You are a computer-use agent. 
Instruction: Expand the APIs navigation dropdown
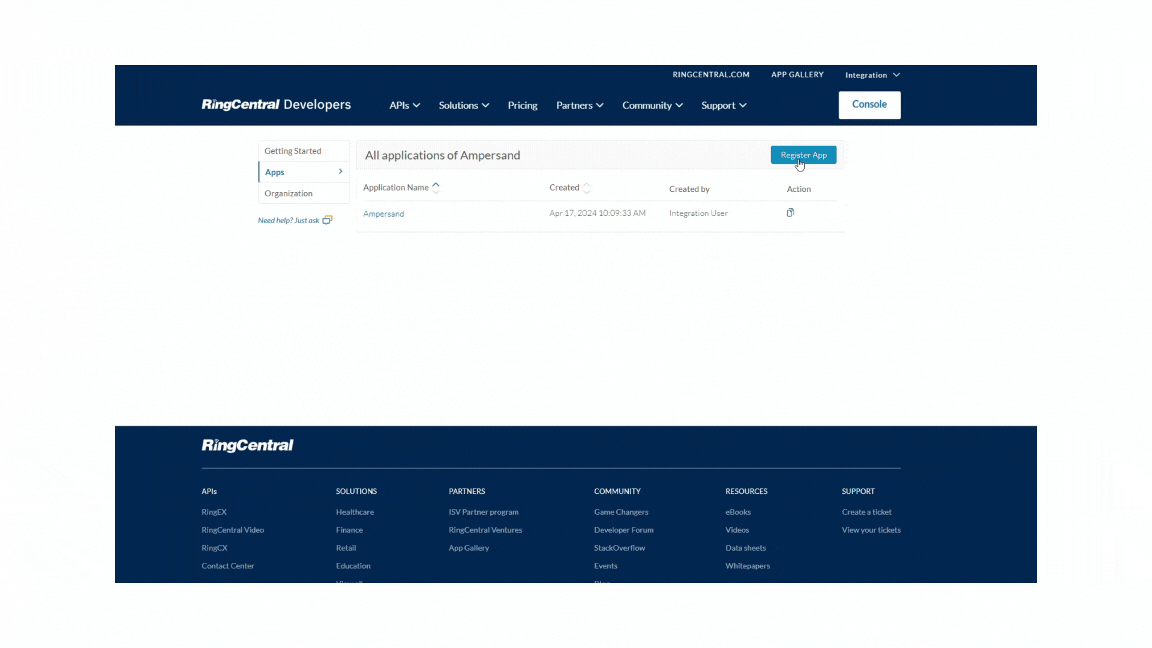(403, 105)
